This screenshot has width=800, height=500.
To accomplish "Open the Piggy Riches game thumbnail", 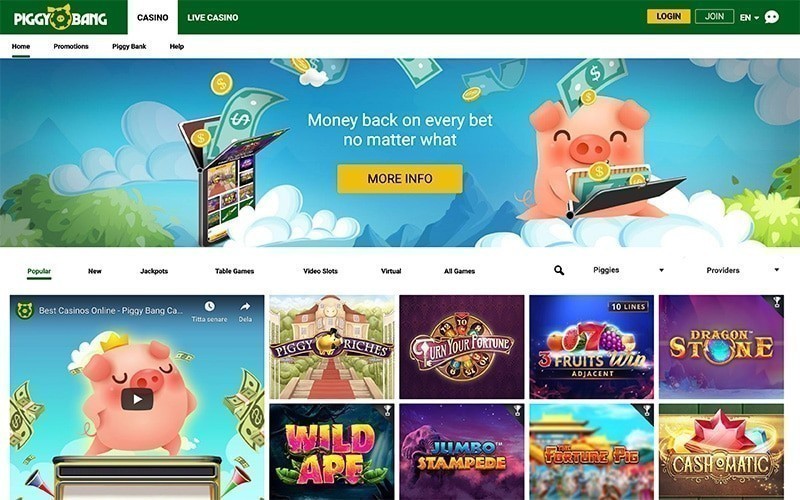I will click(332, 347).
